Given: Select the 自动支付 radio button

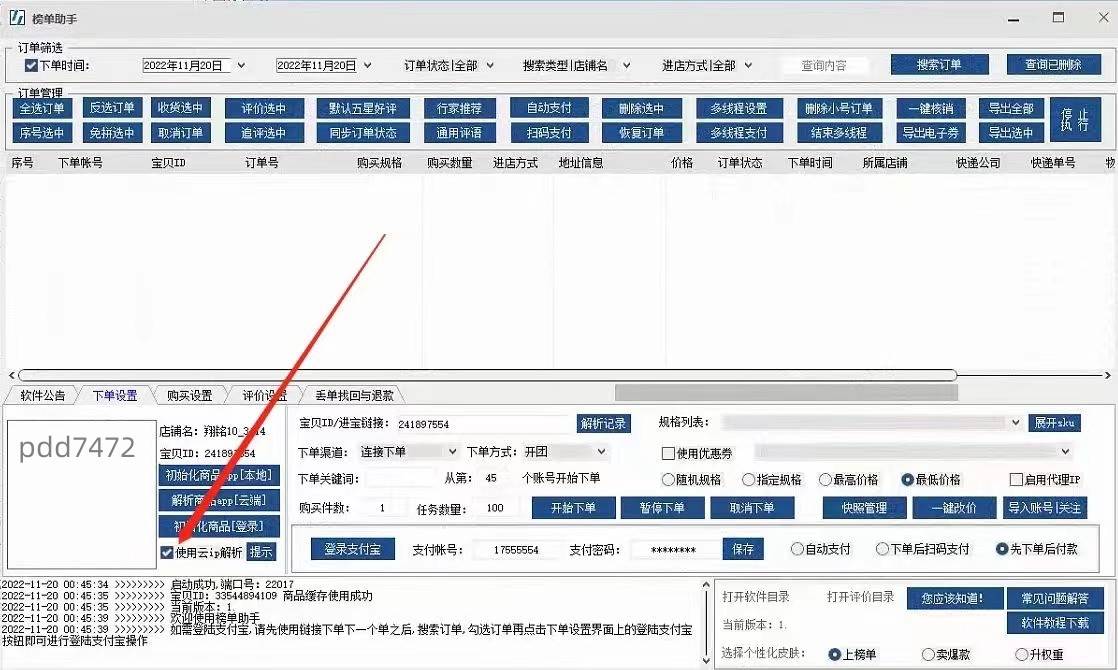Looking at the screenshot, I should tap(797, 549).
